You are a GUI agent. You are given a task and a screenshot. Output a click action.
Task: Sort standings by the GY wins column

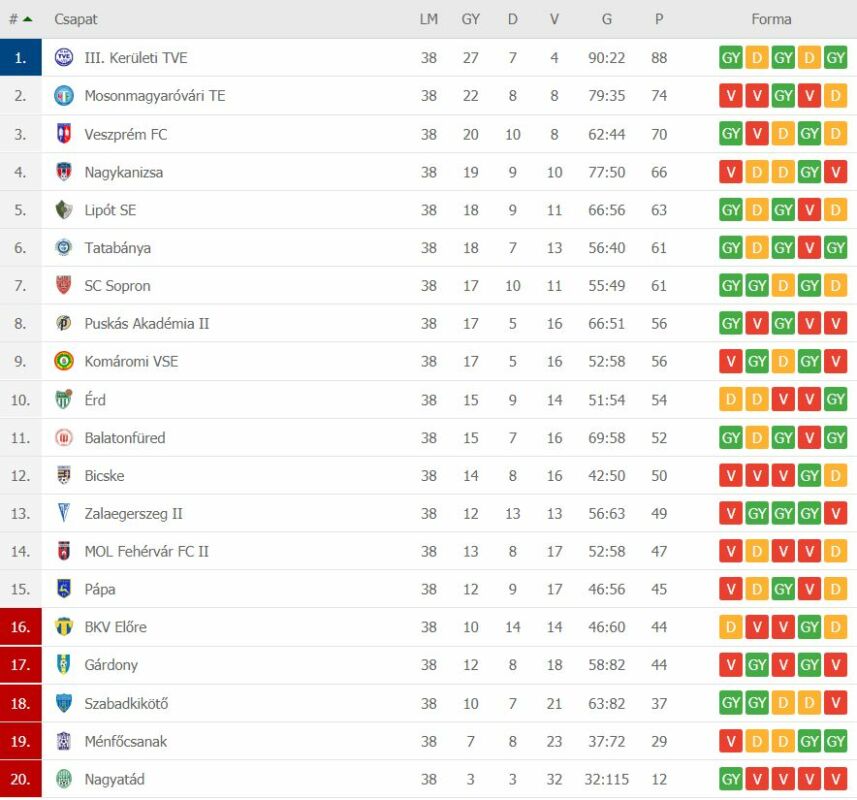471,19
